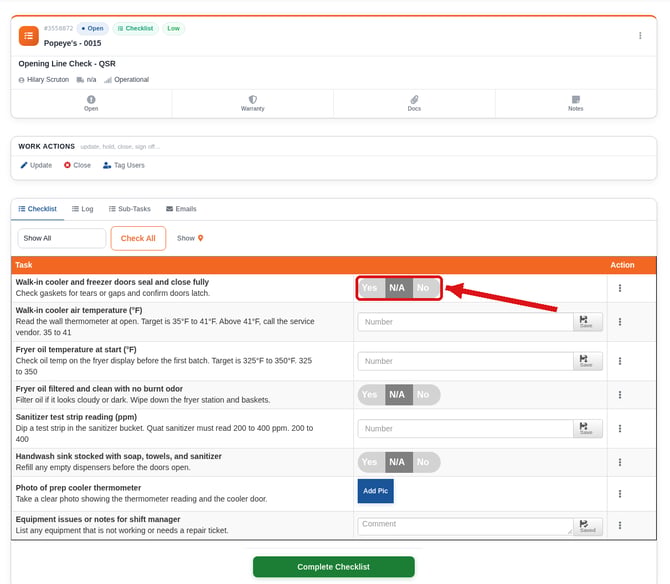Click the Close work order action
Screen dimensions: 670x584
pos(77,165)
